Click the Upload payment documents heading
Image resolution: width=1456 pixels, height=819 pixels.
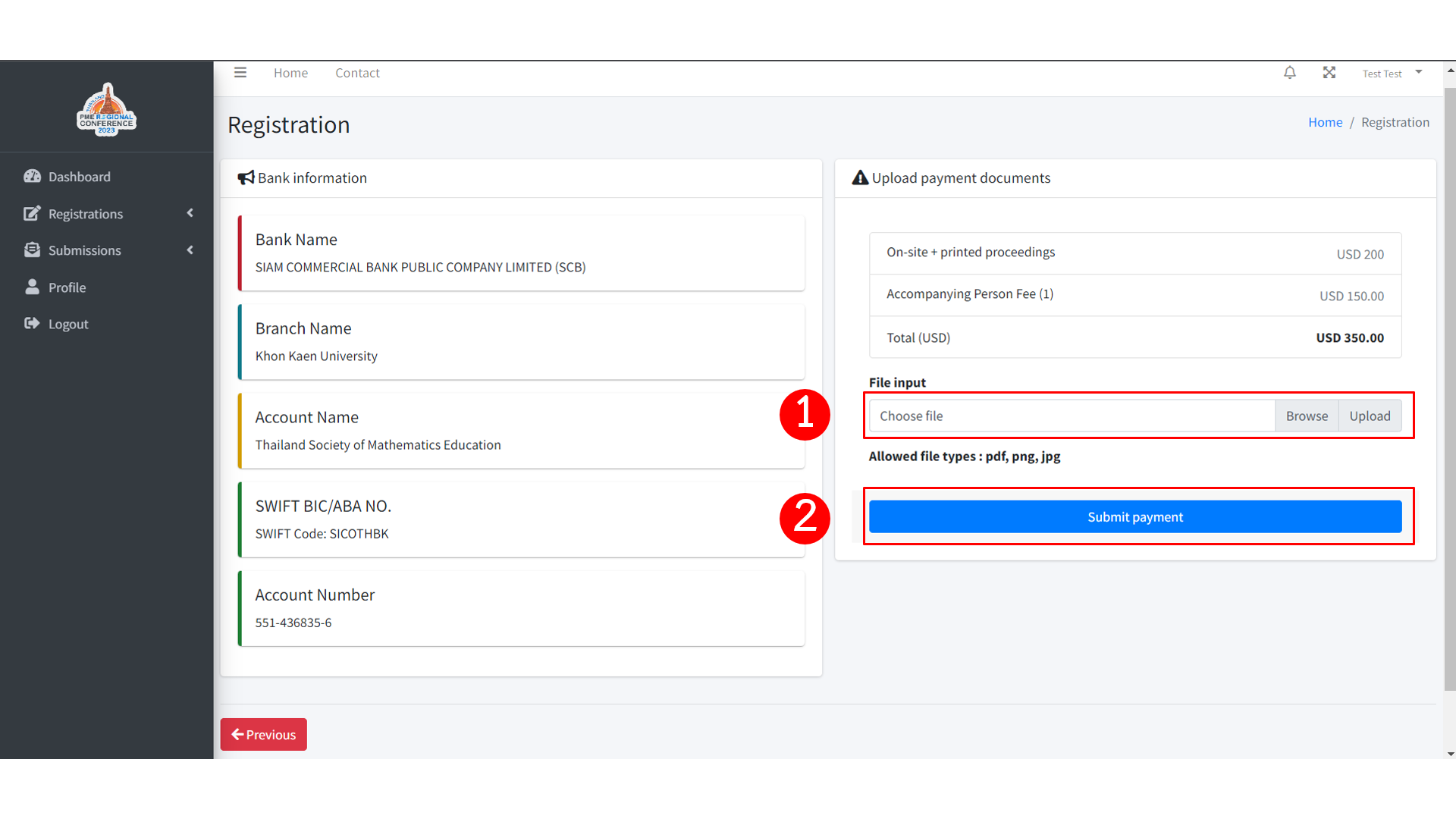click(x=961, y=177)
